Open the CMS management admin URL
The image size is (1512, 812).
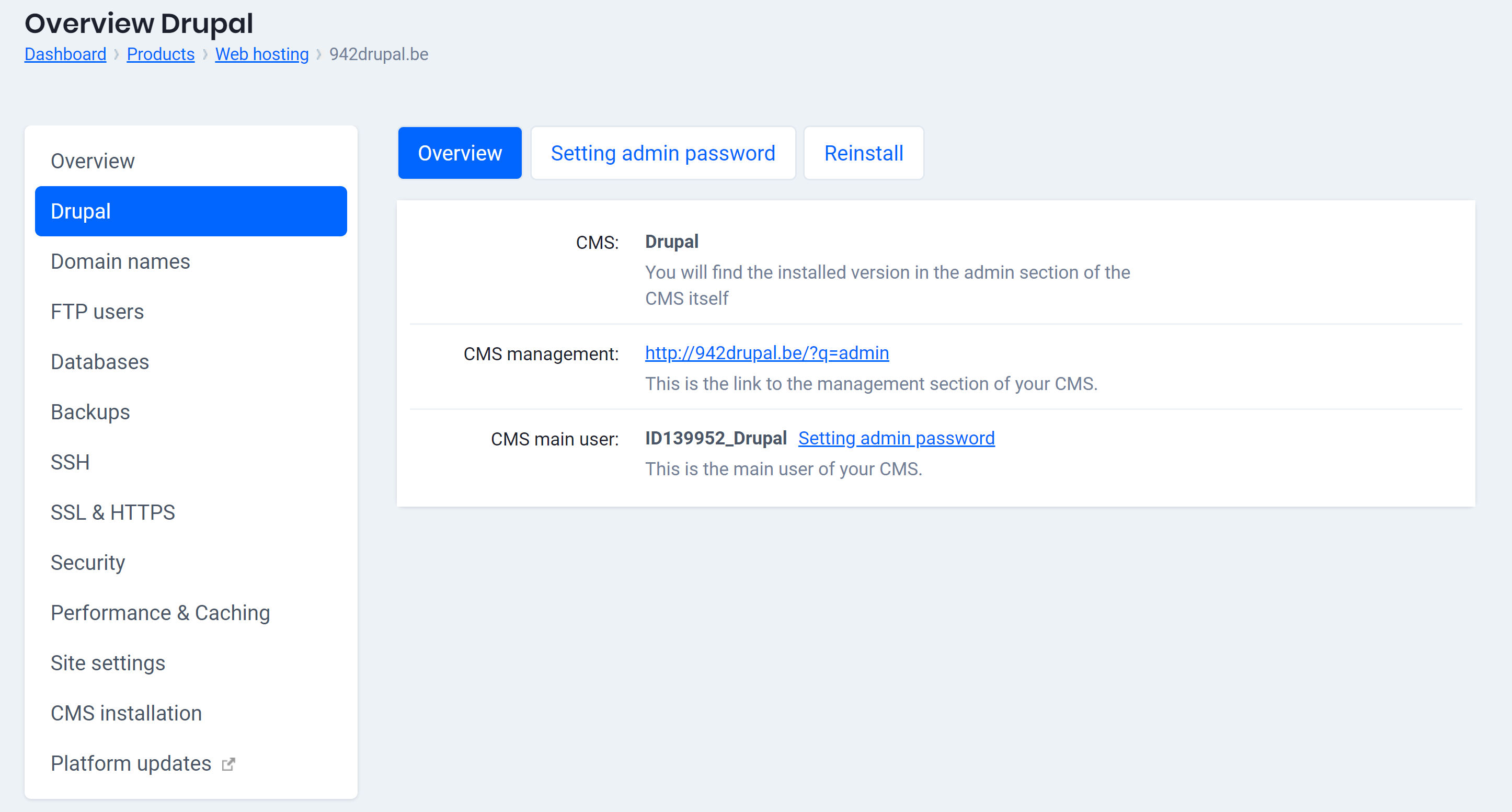(766, 353)
